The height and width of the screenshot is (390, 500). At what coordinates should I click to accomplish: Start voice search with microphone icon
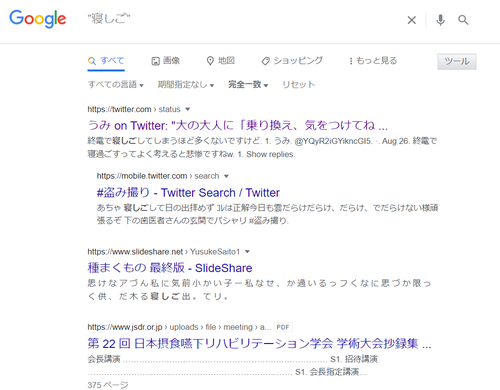(x=440, y=20)
